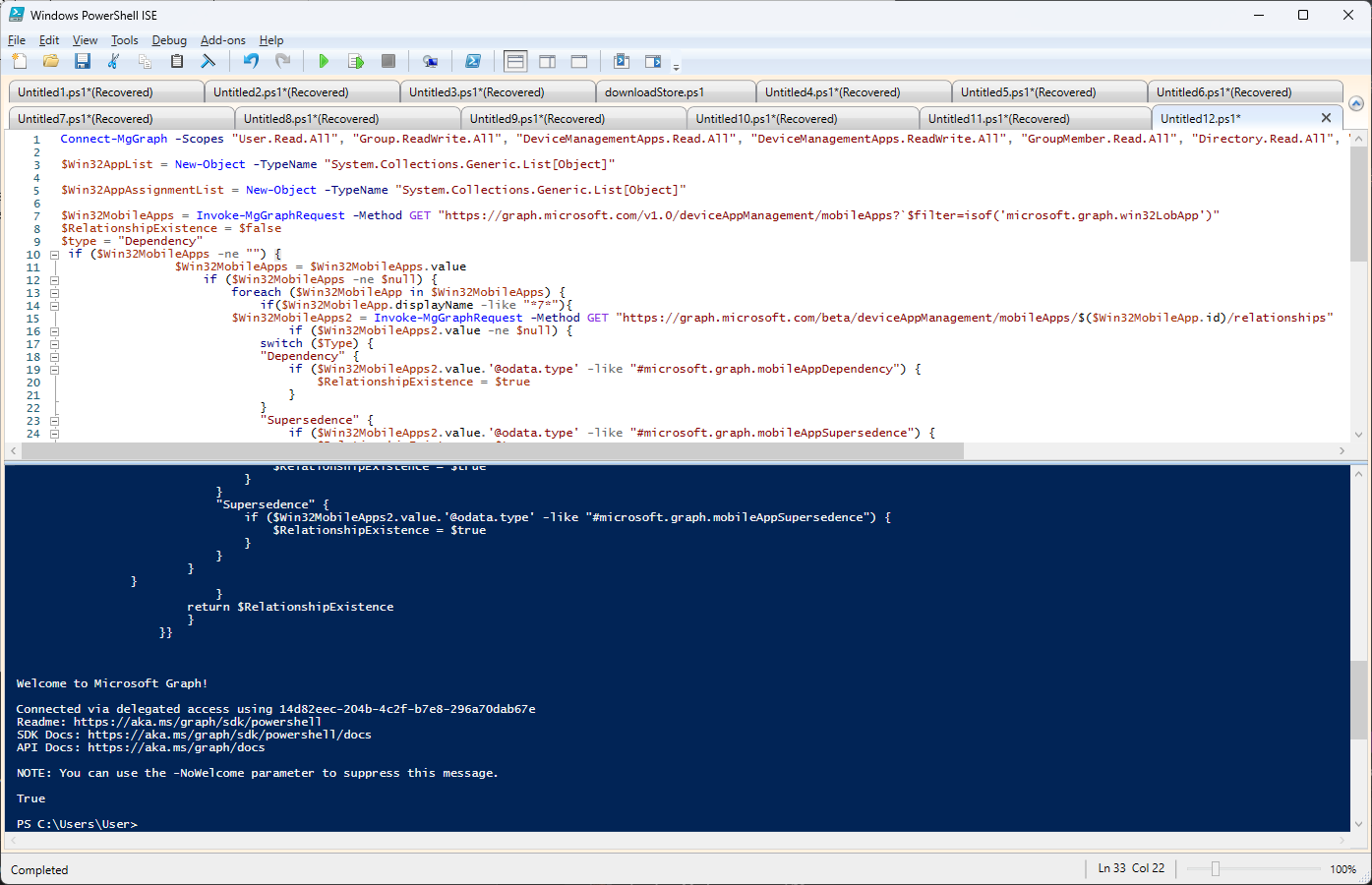Collapse the Supersedence block at line 23
Image resolution: width=1372 pixels, height=885 pixels.
[54, 421]
